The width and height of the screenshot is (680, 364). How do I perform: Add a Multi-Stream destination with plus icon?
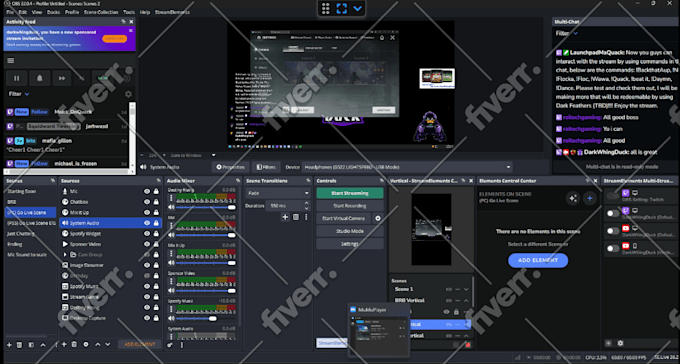(x=608, y=343)
